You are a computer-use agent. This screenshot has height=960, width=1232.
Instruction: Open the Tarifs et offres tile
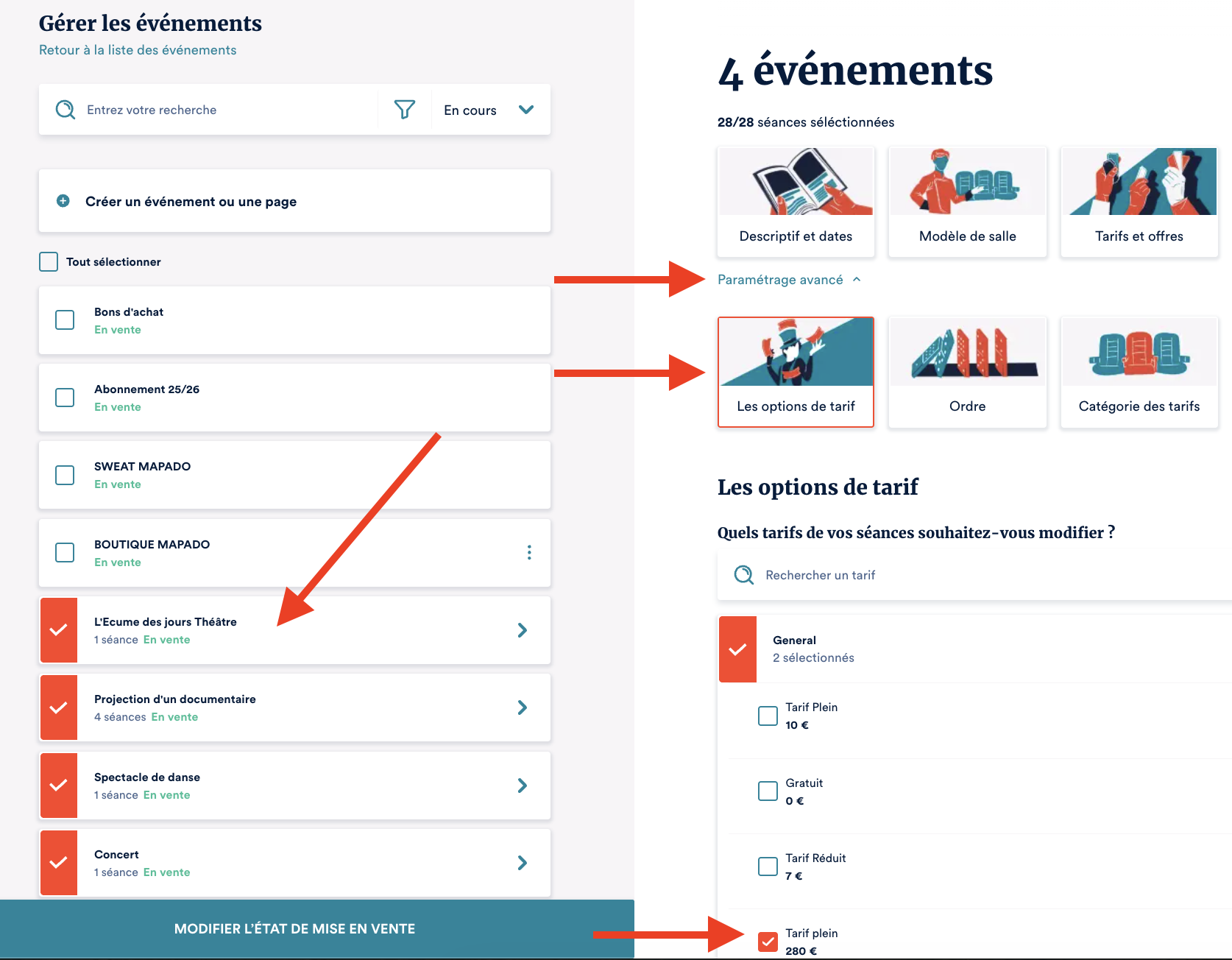[x=1139, y=202]
